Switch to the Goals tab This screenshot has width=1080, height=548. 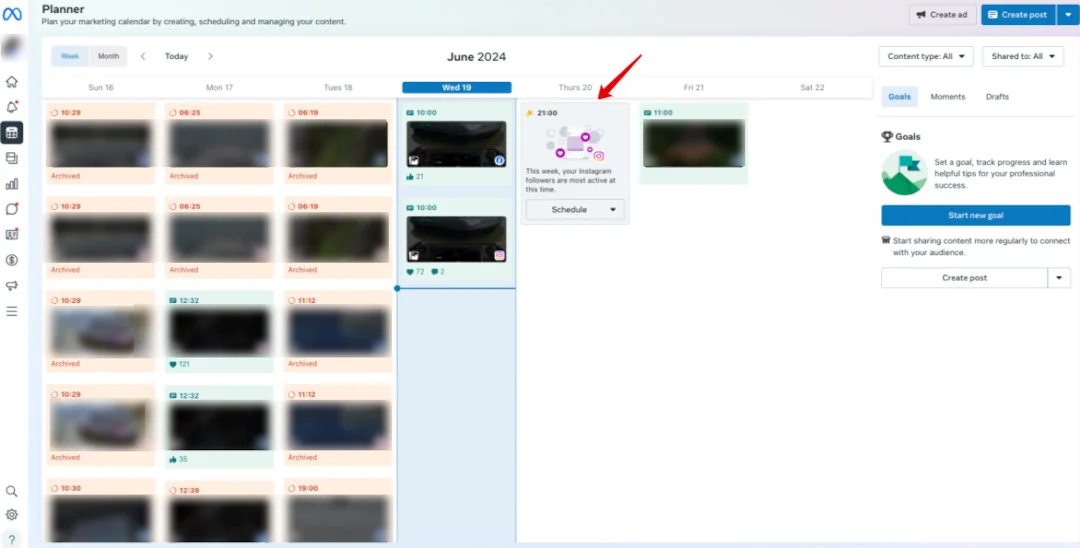click(900, 97)
